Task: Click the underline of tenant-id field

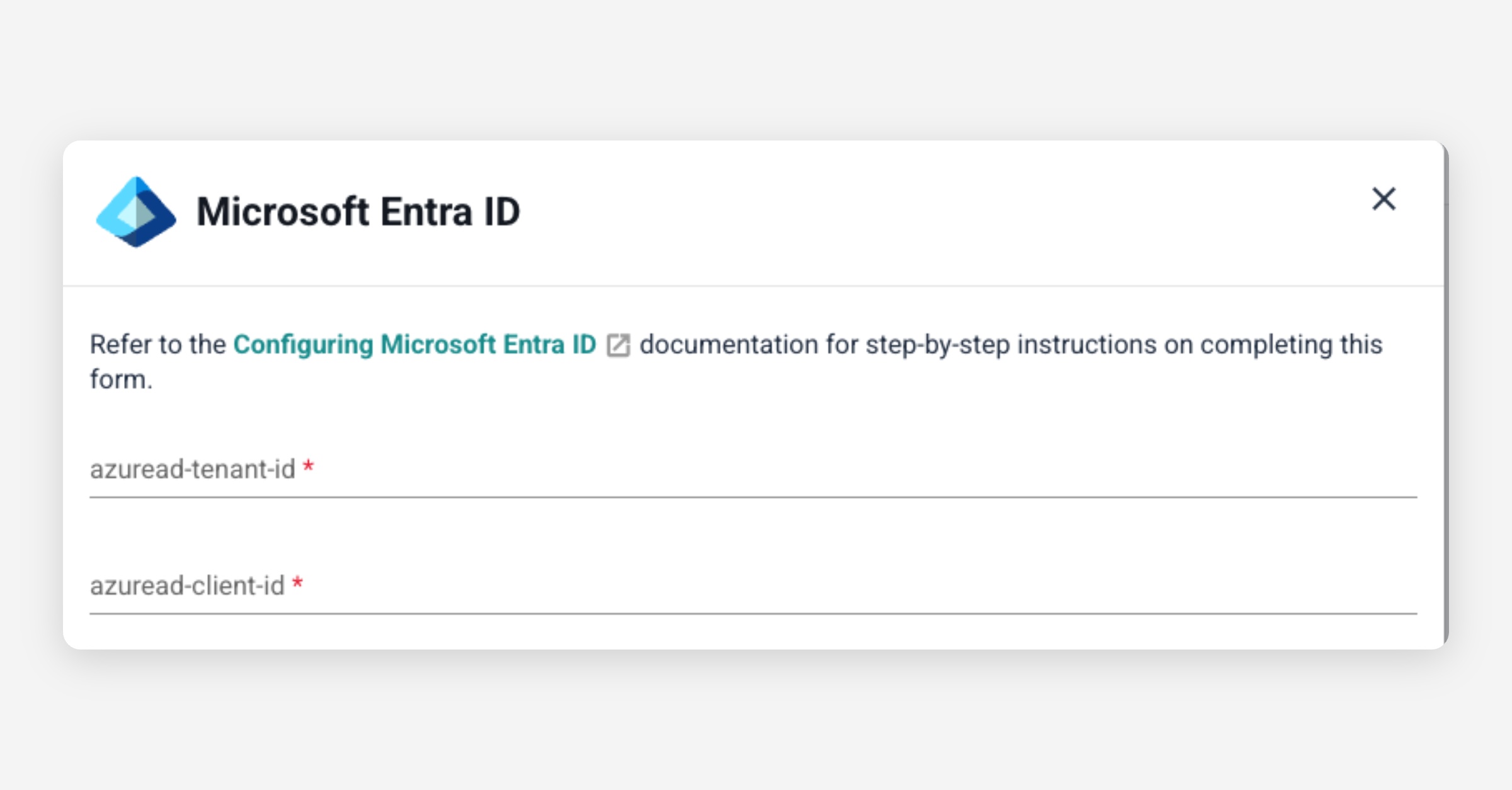Action: [753, 497]
